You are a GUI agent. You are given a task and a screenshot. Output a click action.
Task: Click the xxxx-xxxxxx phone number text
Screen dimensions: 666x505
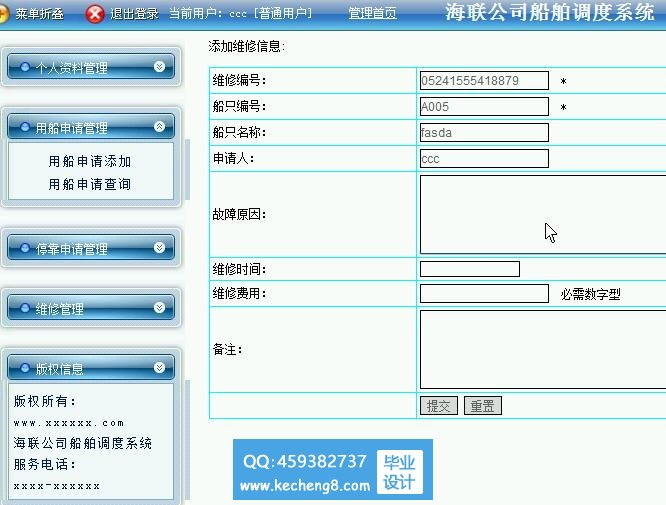[56, 485]
